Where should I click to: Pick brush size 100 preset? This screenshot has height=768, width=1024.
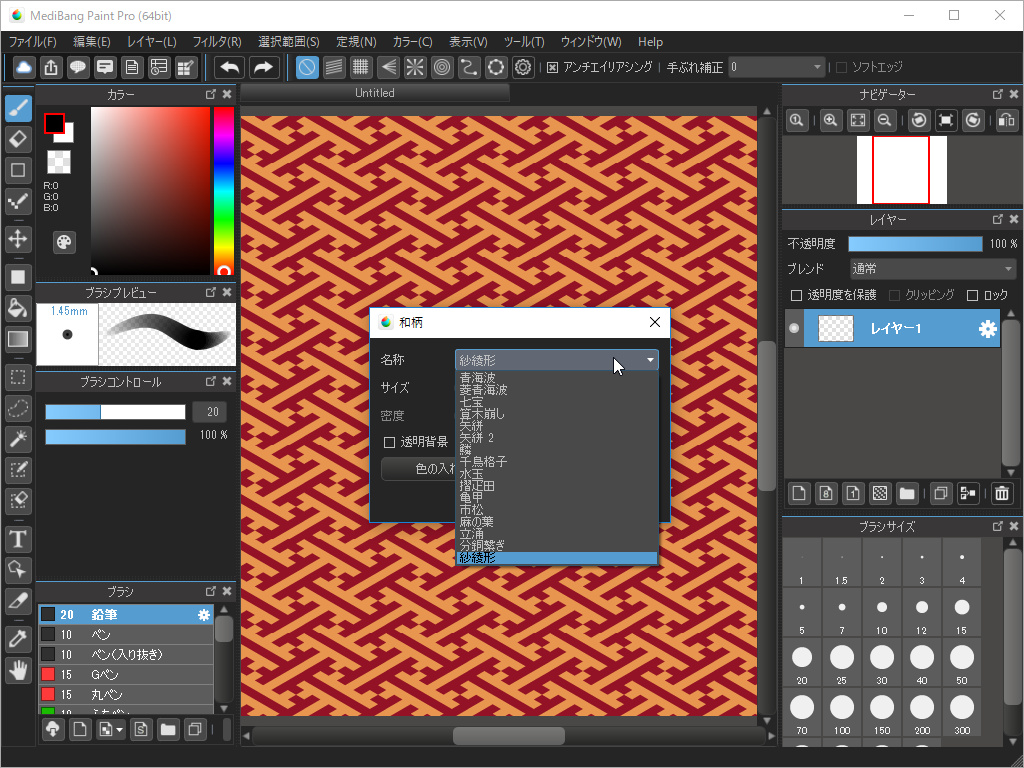(842, 712)
